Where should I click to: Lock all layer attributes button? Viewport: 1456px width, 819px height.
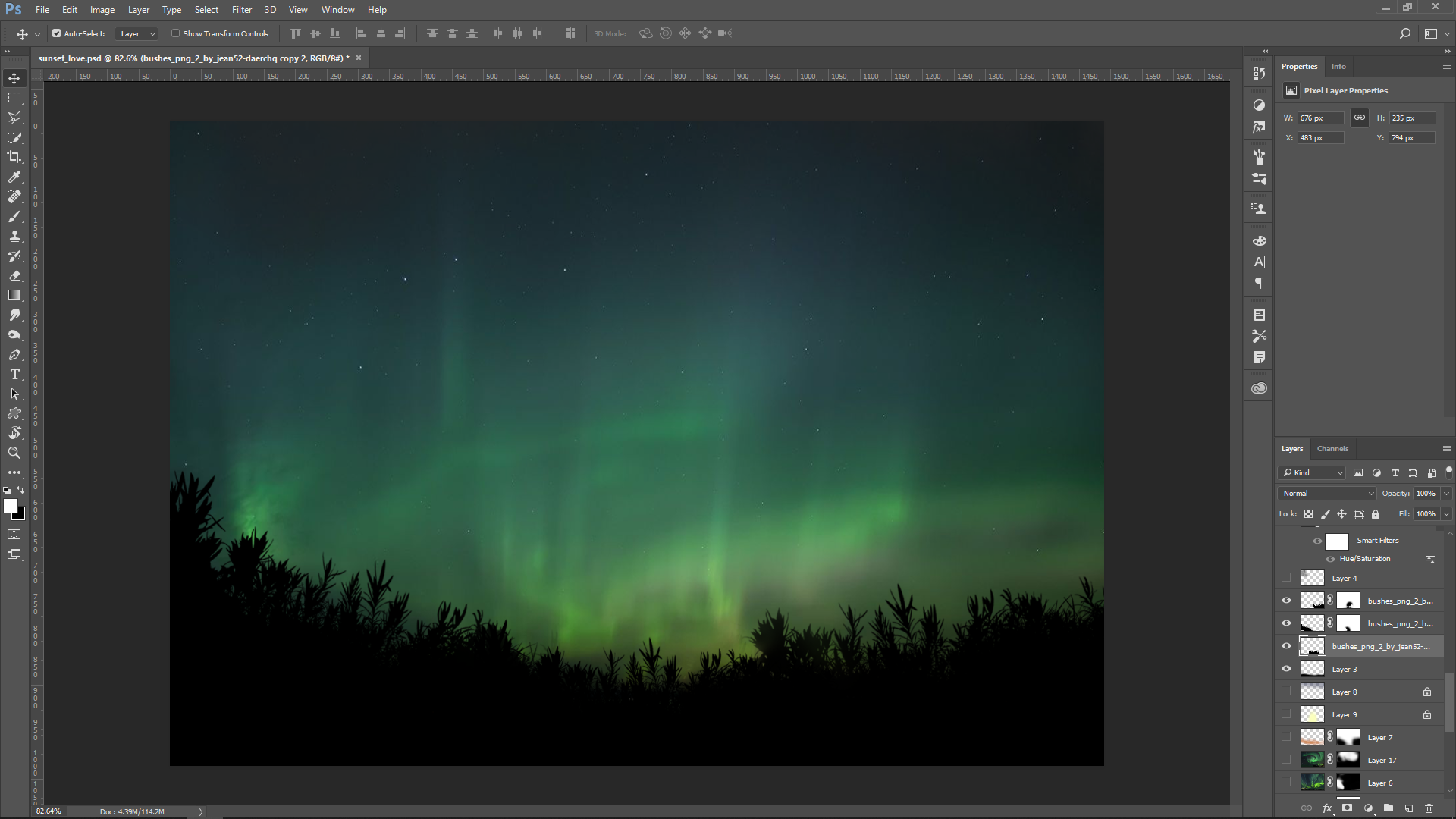(1376, 514)
